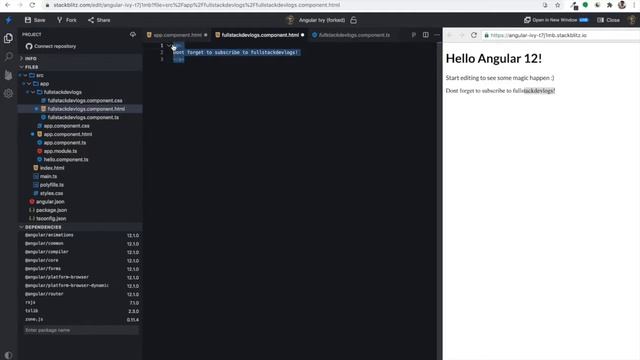Open the Firebase/deploy sidebar icon
The width and height of the screenshot is (640, 360).
(x=8, y=75)
